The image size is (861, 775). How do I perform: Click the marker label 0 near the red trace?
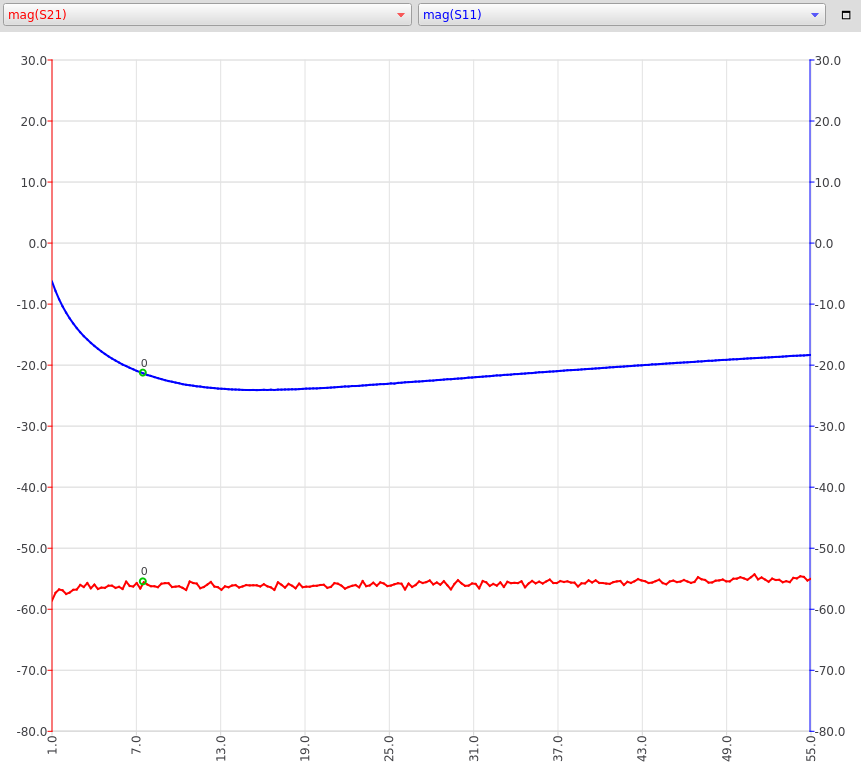tap(146, 570)
